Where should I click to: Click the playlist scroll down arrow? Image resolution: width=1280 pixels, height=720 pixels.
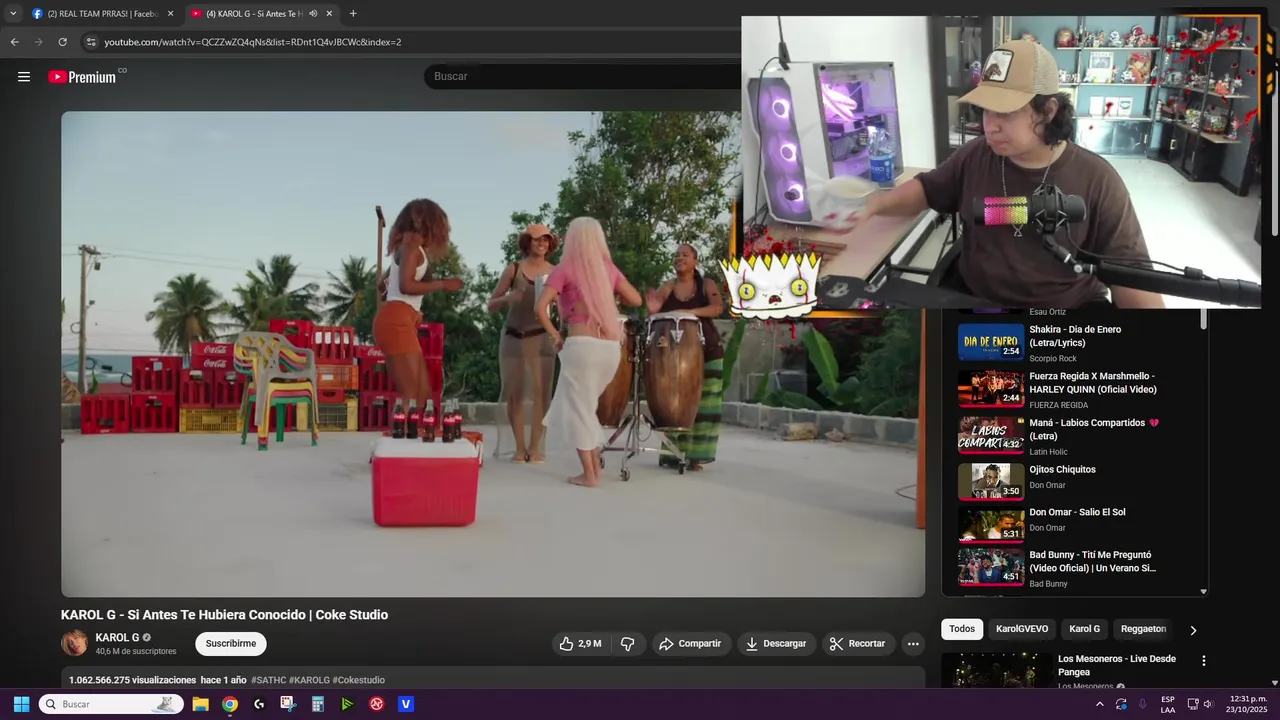(1203, 592)
